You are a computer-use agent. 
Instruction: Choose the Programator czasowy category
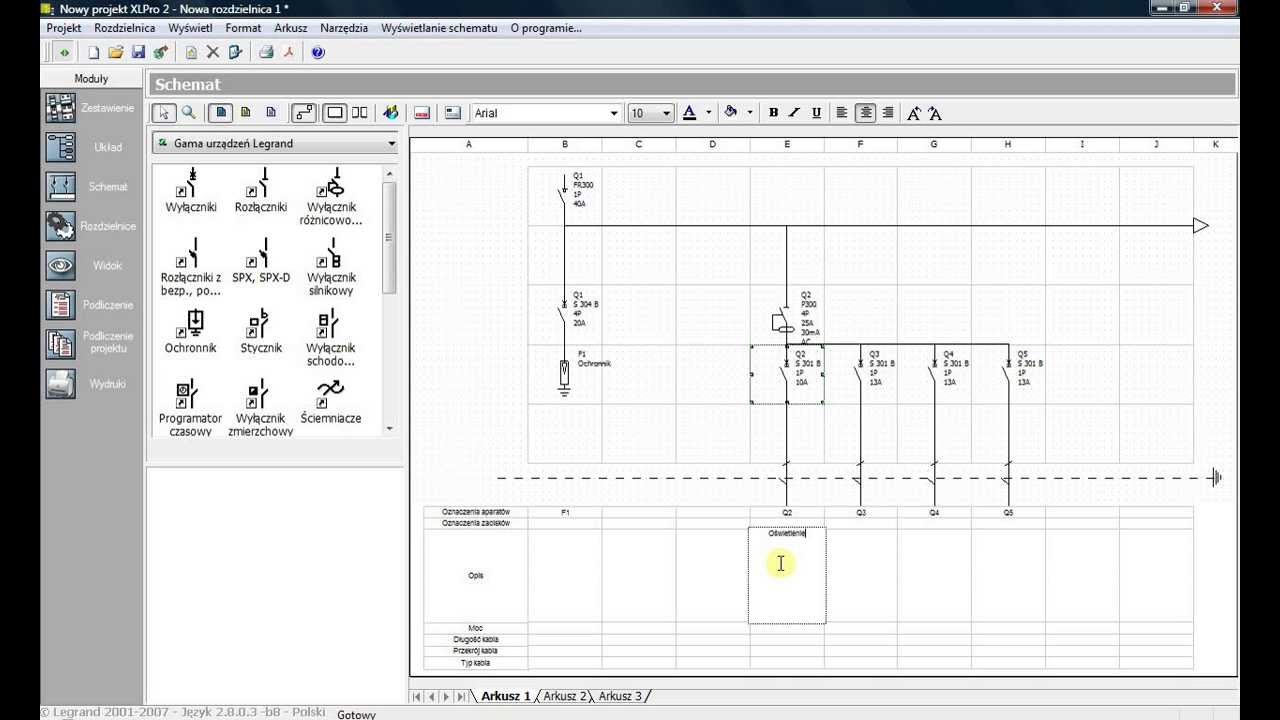(x=191, y=408)
